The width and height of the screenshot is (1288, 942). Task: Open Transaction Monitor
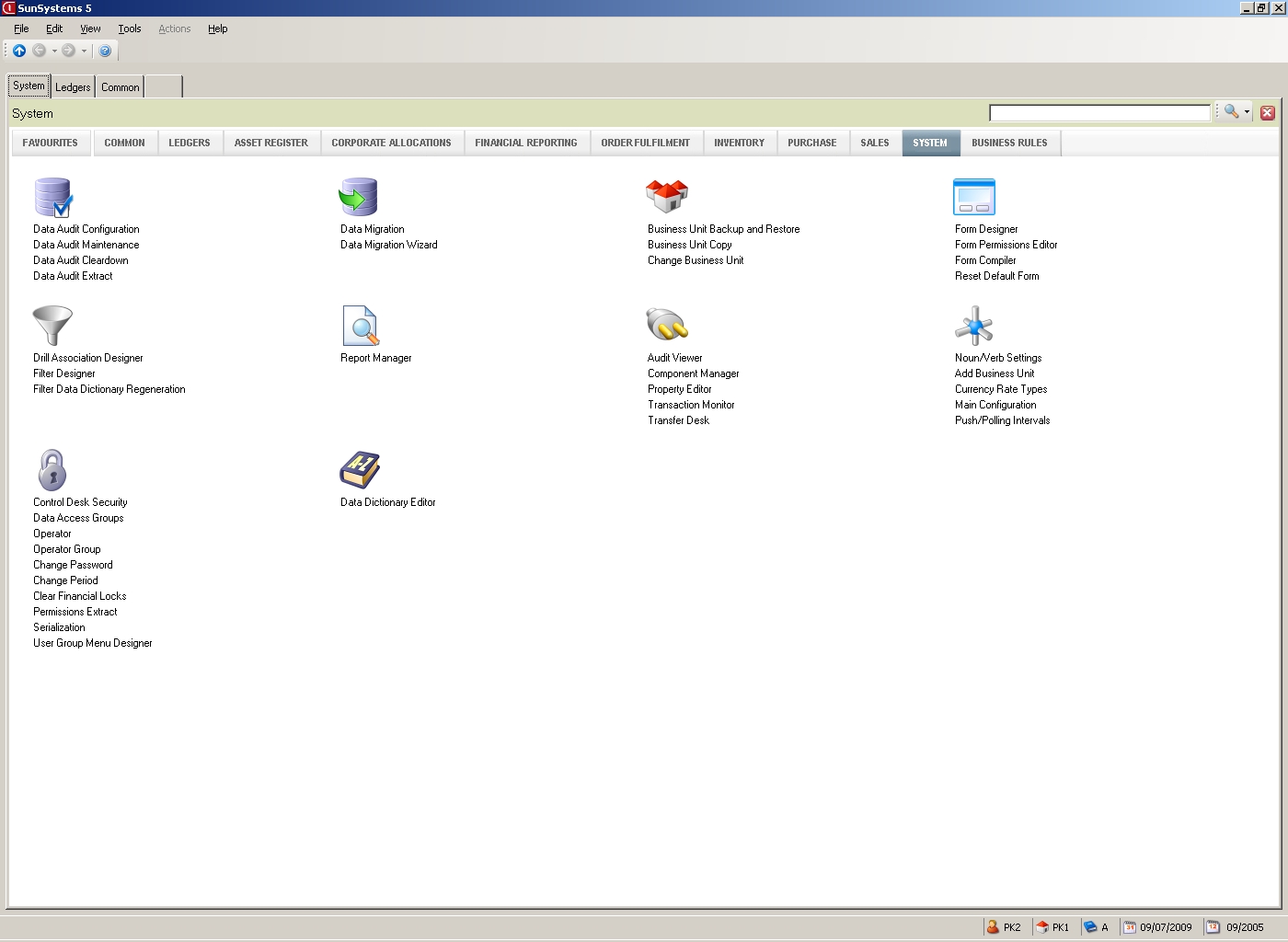pyautogui.click(x=691, y=405)
